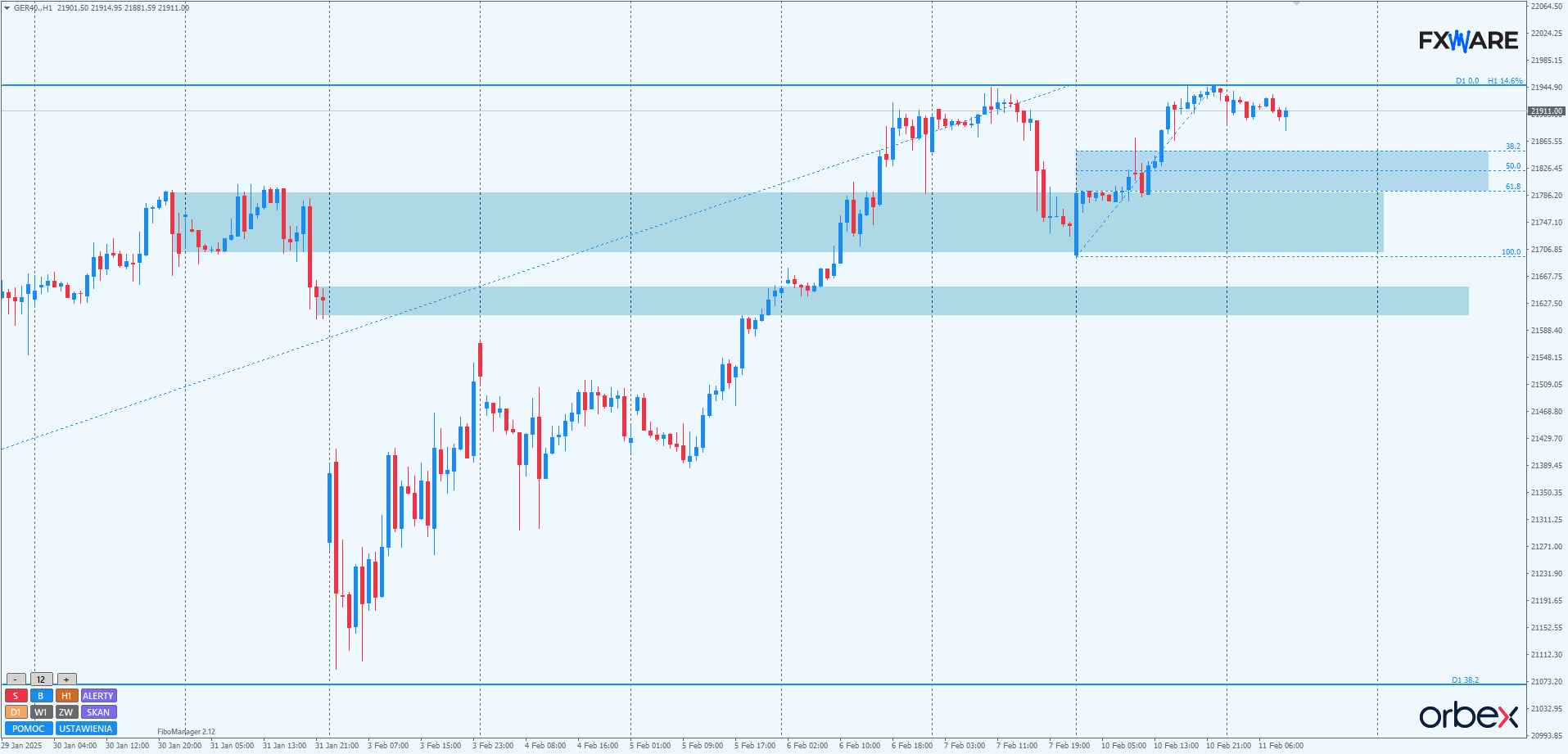Click the grey chart shift triangle marker
1568x754 pixels.
click(x=1296, y=4)
